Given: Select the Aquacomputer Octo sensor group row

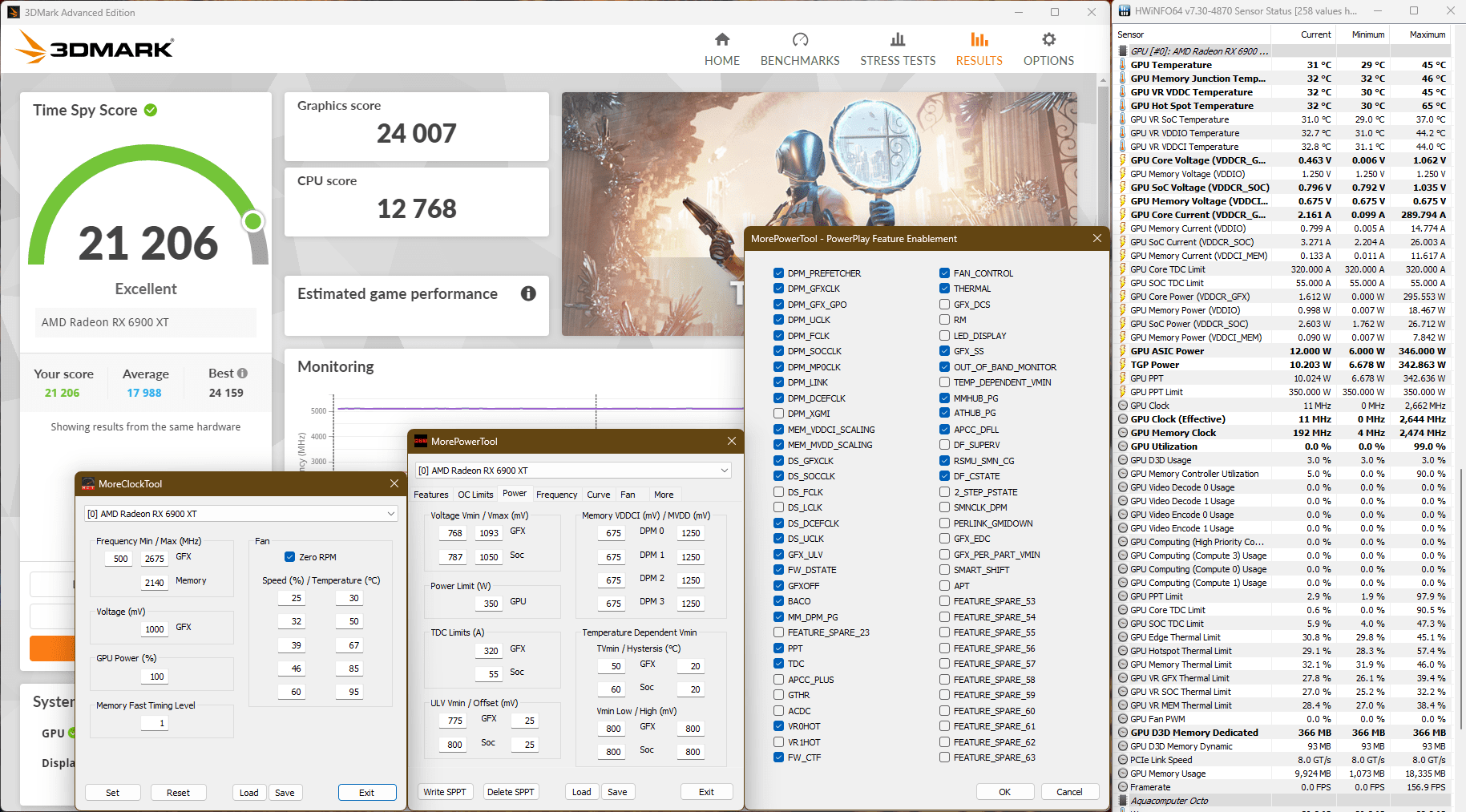Looking at the screenshot, I should click(x=1284, y=801).
